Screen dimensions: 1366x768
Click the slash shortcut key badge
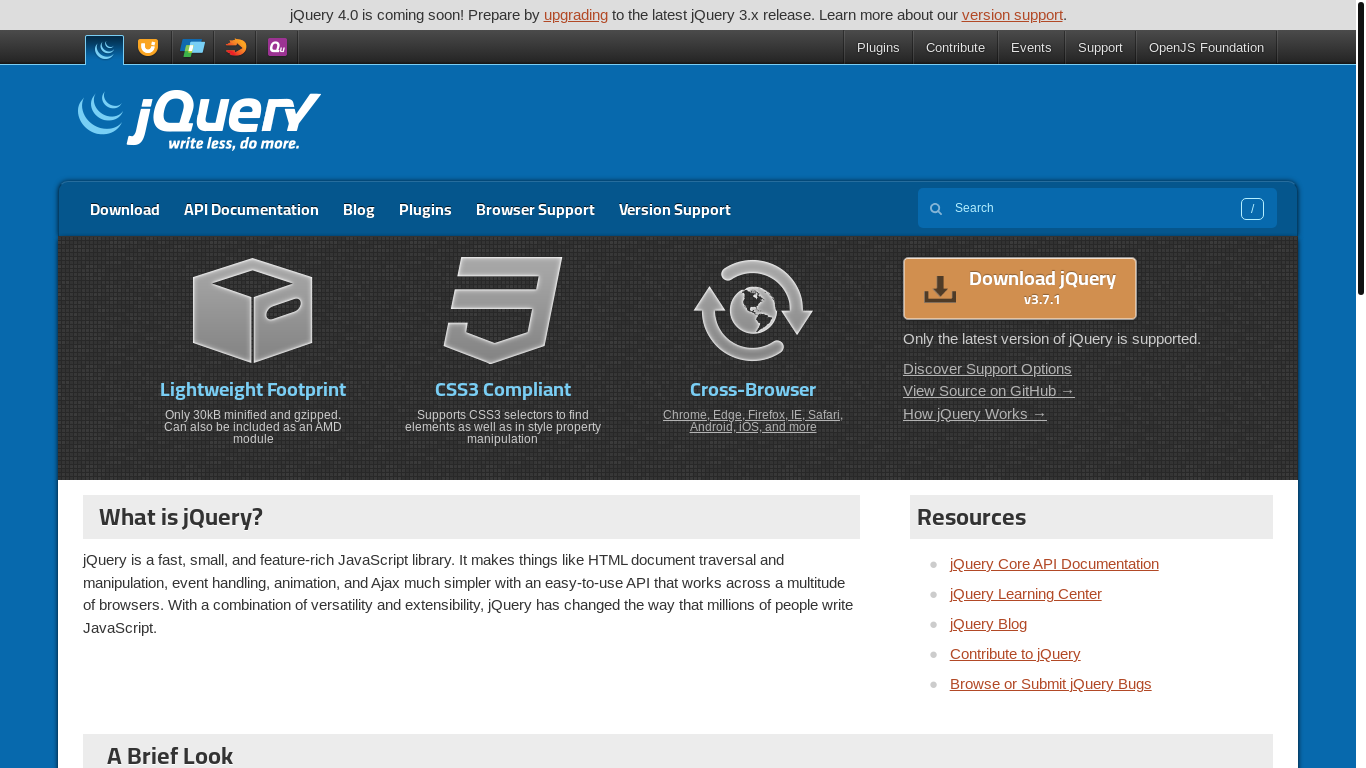tap(1252, 209)
